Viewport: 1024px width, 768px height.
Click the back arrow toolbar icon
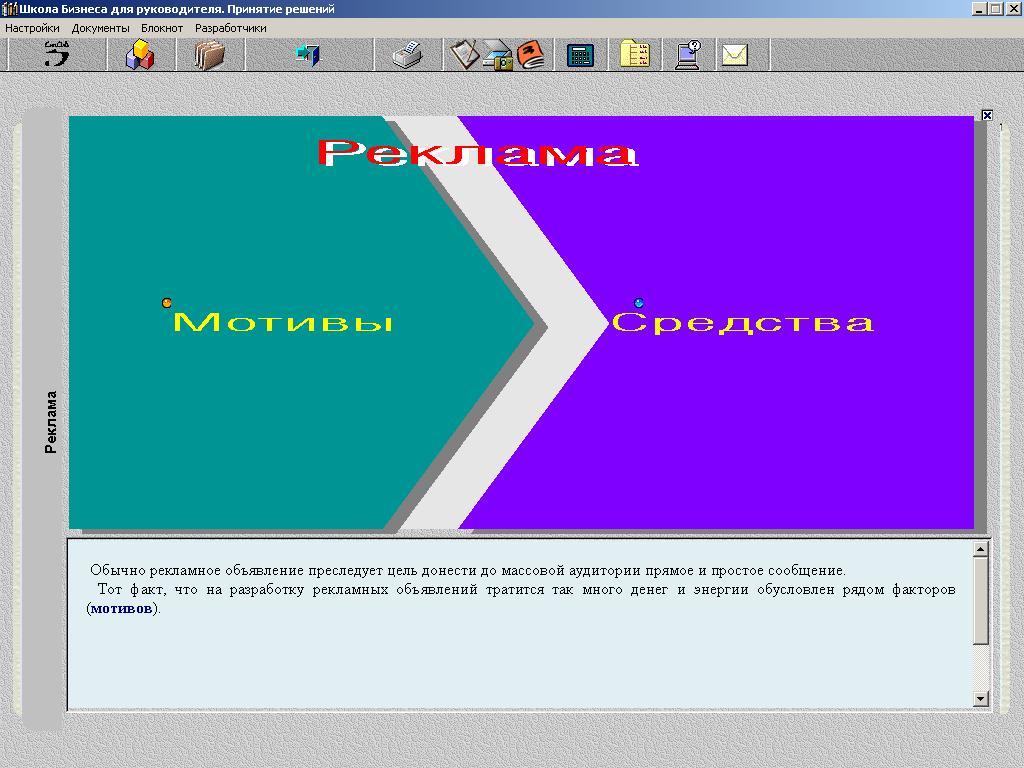pyautogui.click(x=56, y=54)
